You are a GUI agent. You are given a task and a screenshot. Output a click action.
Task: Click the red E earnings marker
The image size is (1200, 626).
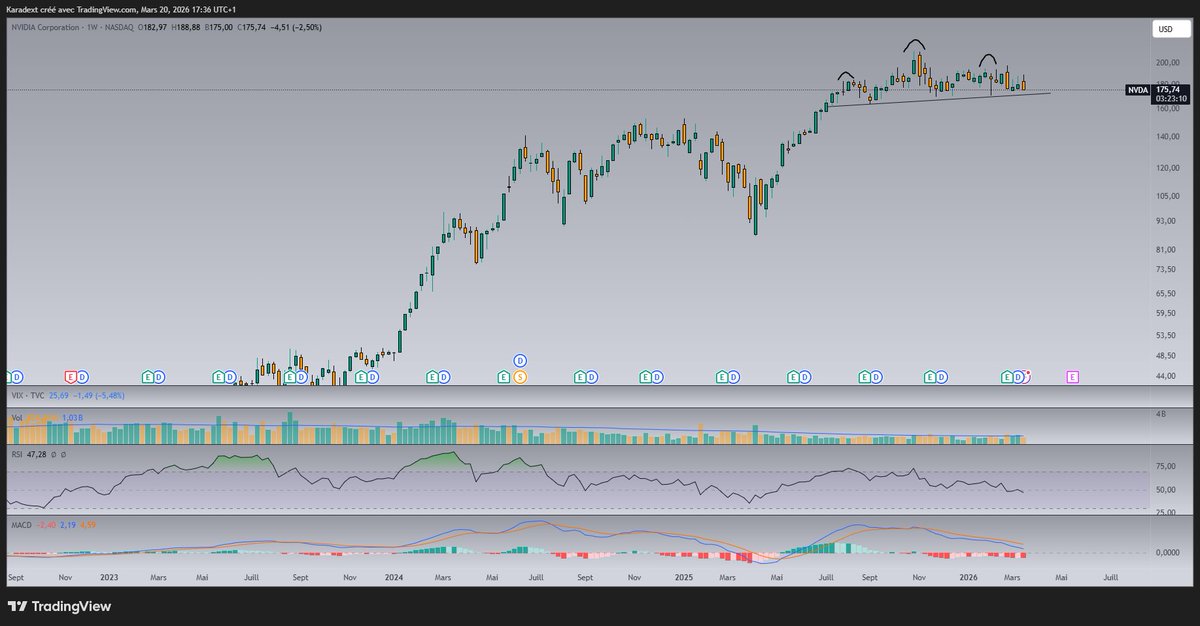71,377
